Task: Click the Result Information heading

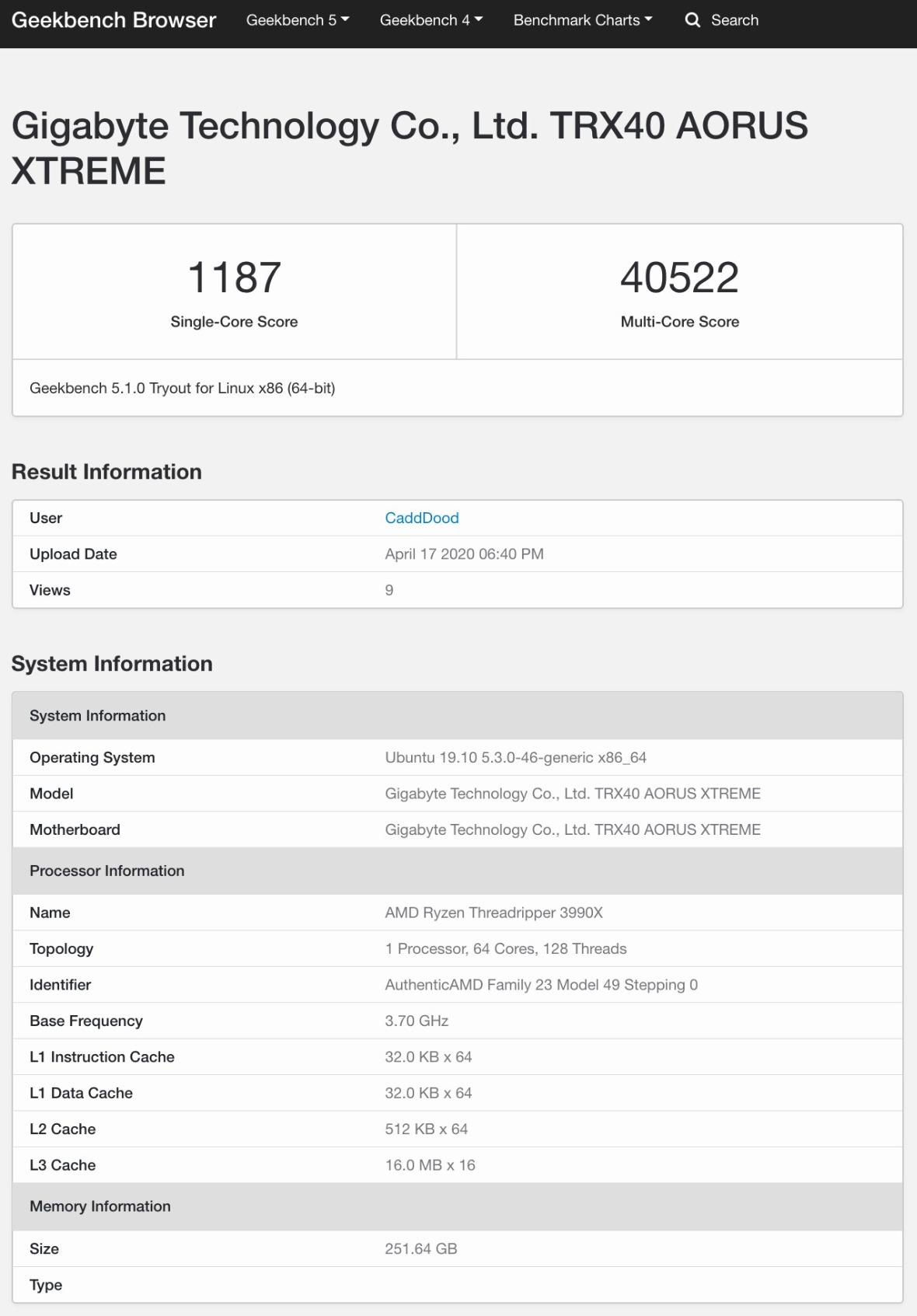Action: [x=106, y=472]
